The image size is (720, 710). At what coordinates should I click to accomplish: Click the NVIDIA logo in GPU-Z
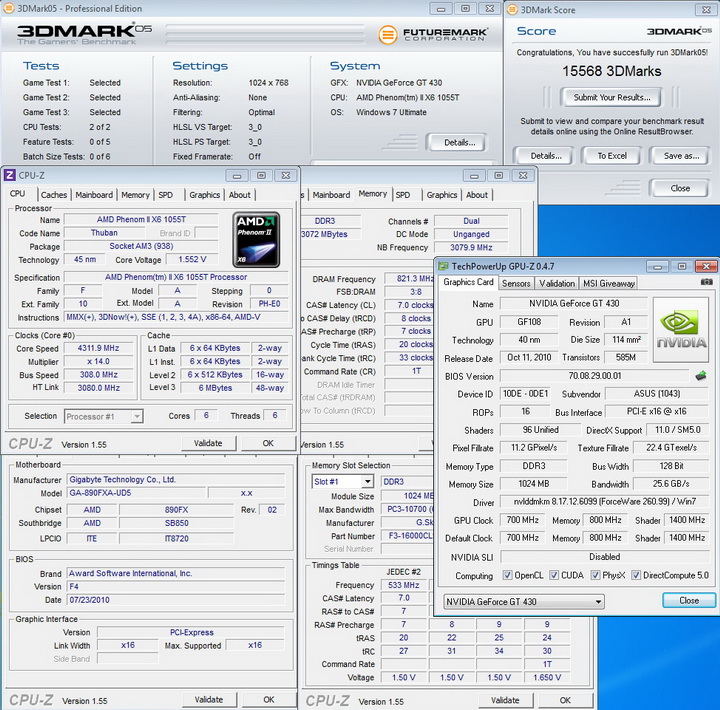(681, 330)
